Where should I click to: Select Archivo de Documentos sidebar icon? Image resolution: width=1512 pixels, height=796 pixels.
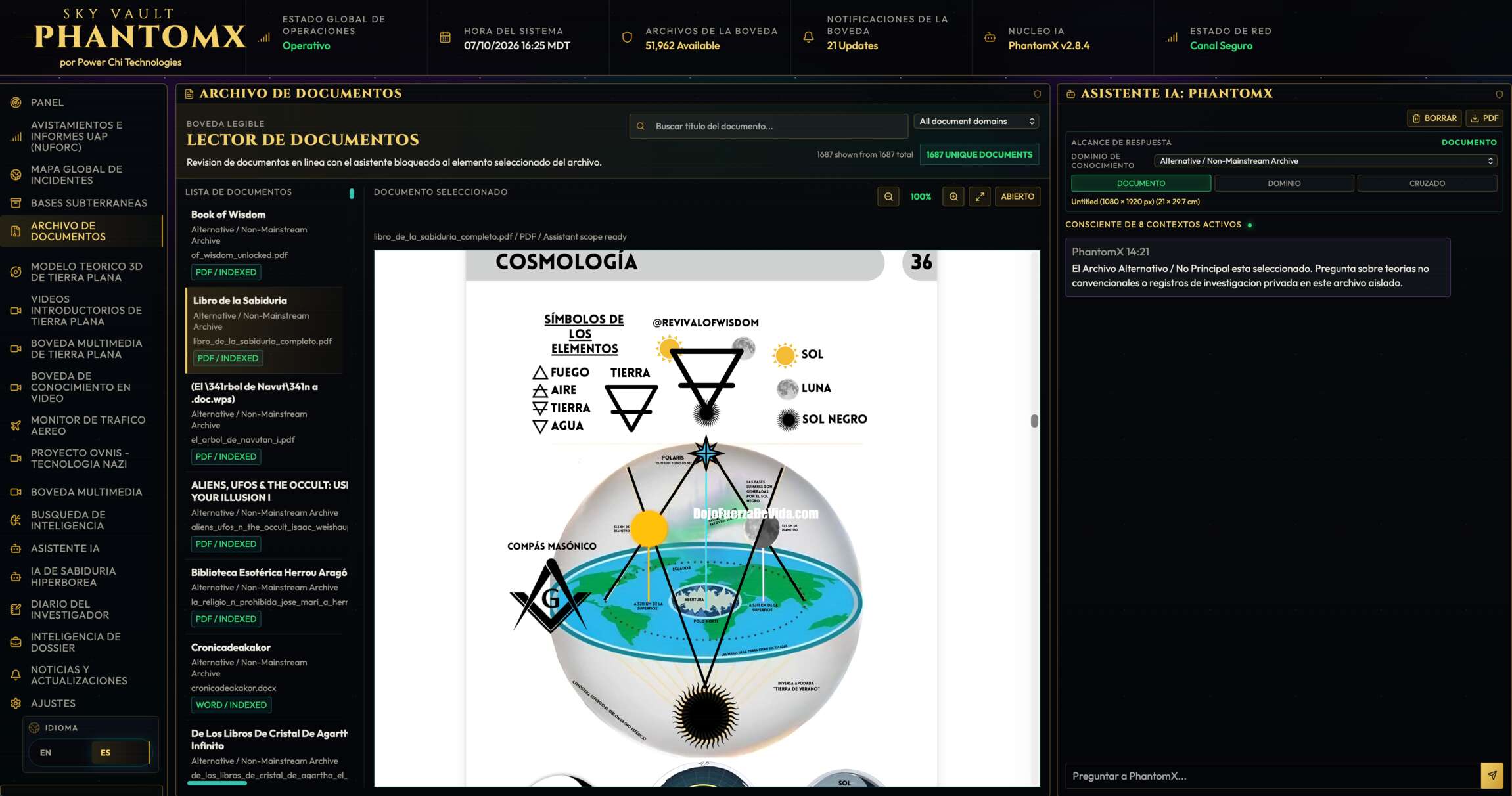[x=16, y=231]
